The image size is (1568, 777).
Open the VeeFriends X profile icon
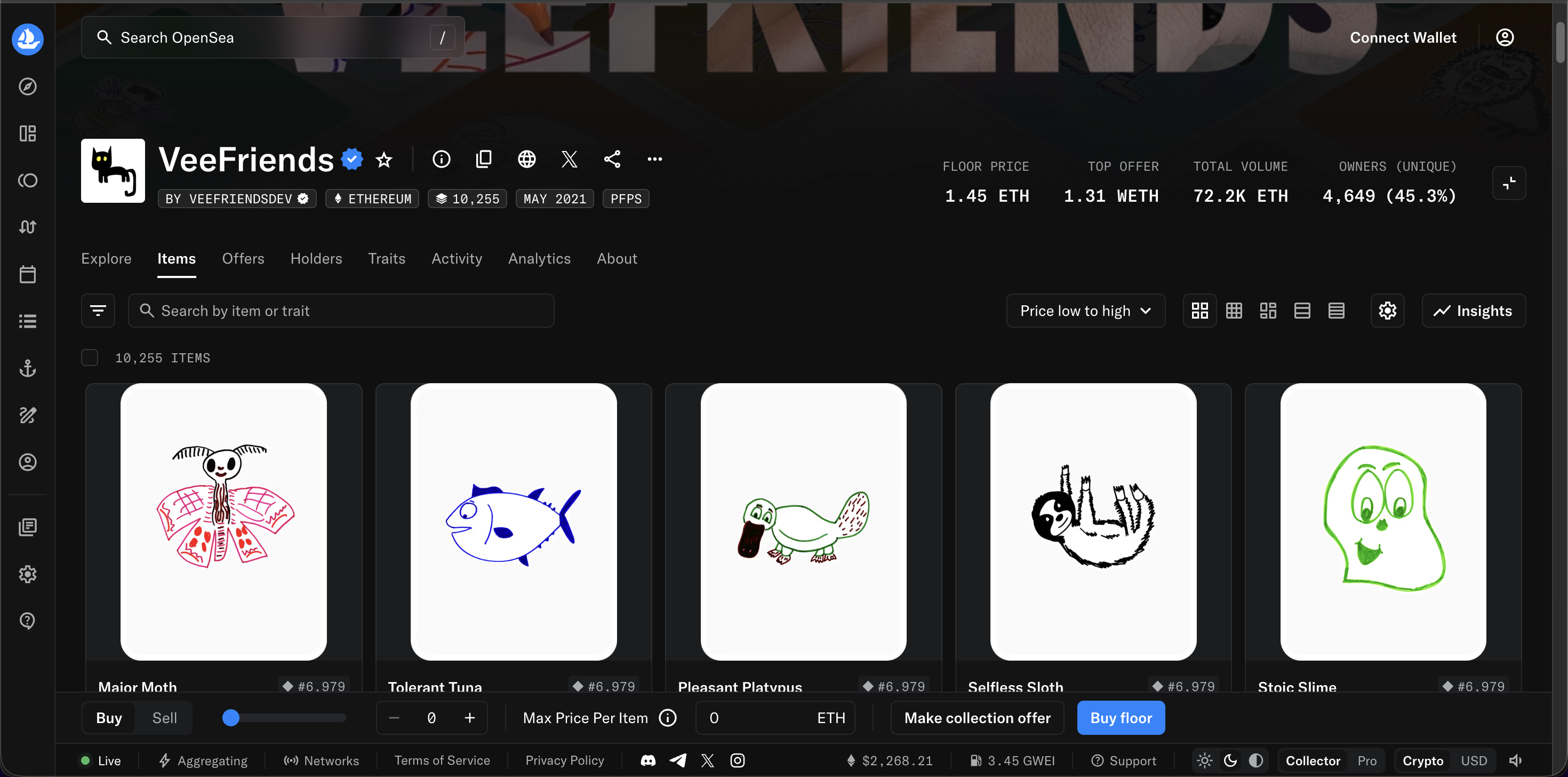pyautogui.click(x=569, y=160)
